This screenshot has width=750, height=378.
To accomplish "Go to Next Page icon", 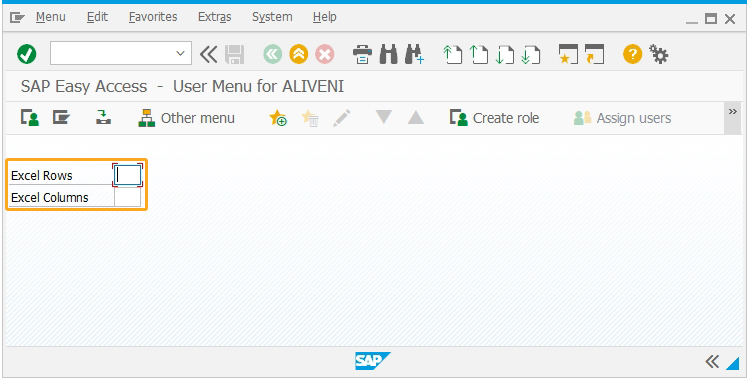I will pos(504,54).
